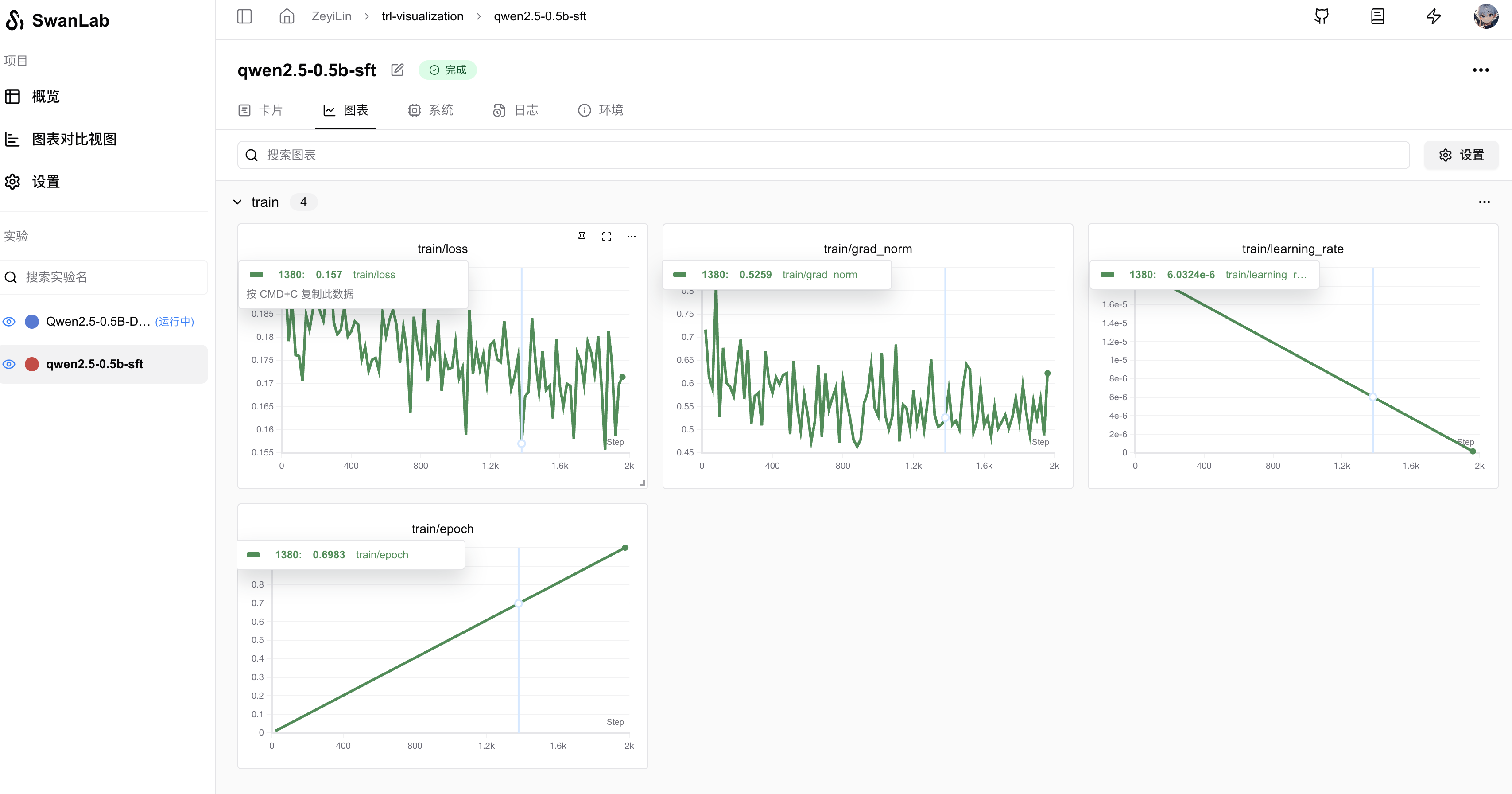This screenshot has width=1512, height=794.
Task: Click edit icon next to experiment name
Action: (x=397, y=70)
